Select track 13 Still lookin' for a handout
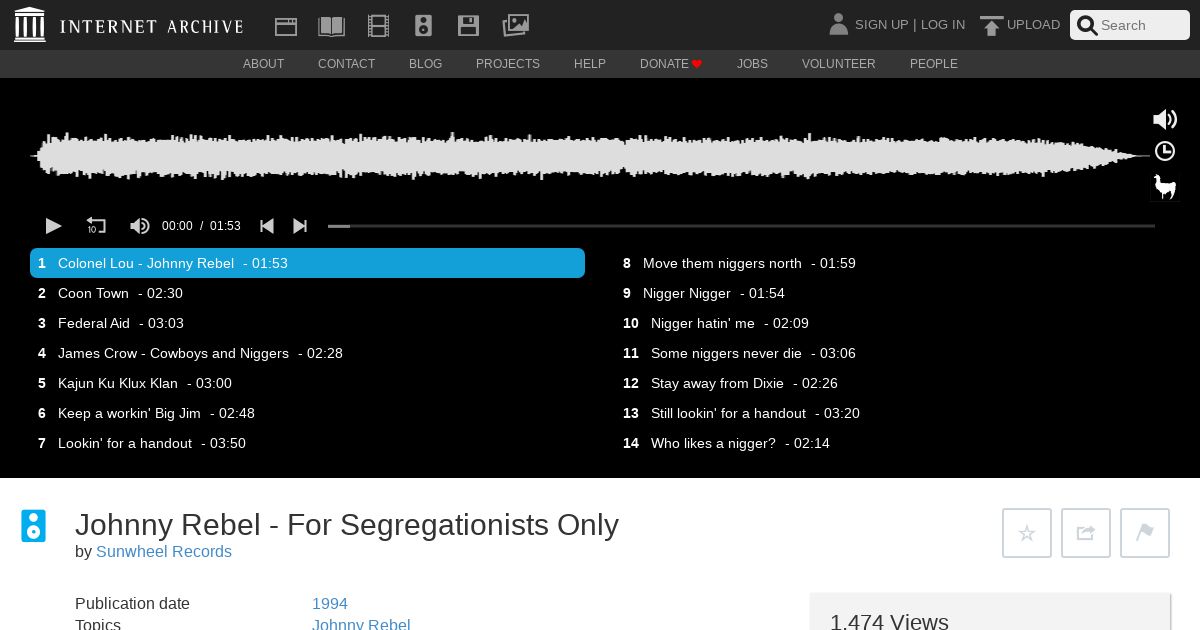This screenshot has height=630, width=1200. coord(892,413)
